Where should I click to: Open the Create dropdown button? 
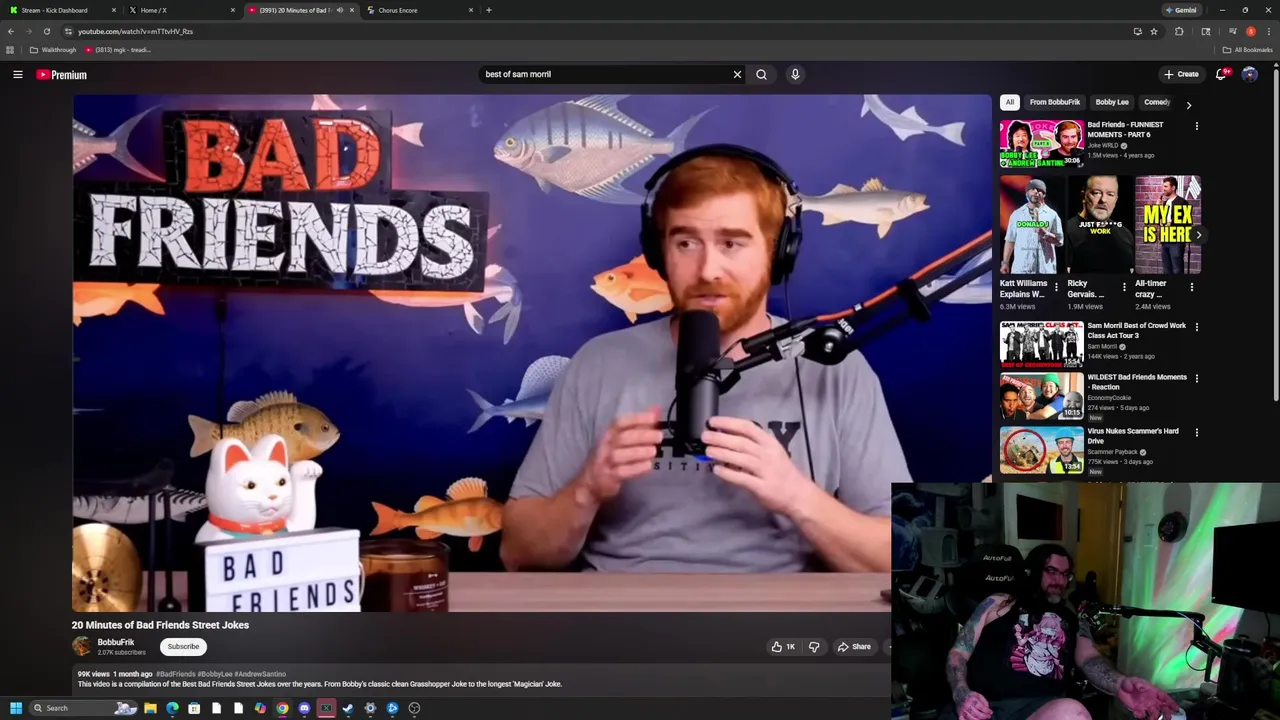point(1181,74)
